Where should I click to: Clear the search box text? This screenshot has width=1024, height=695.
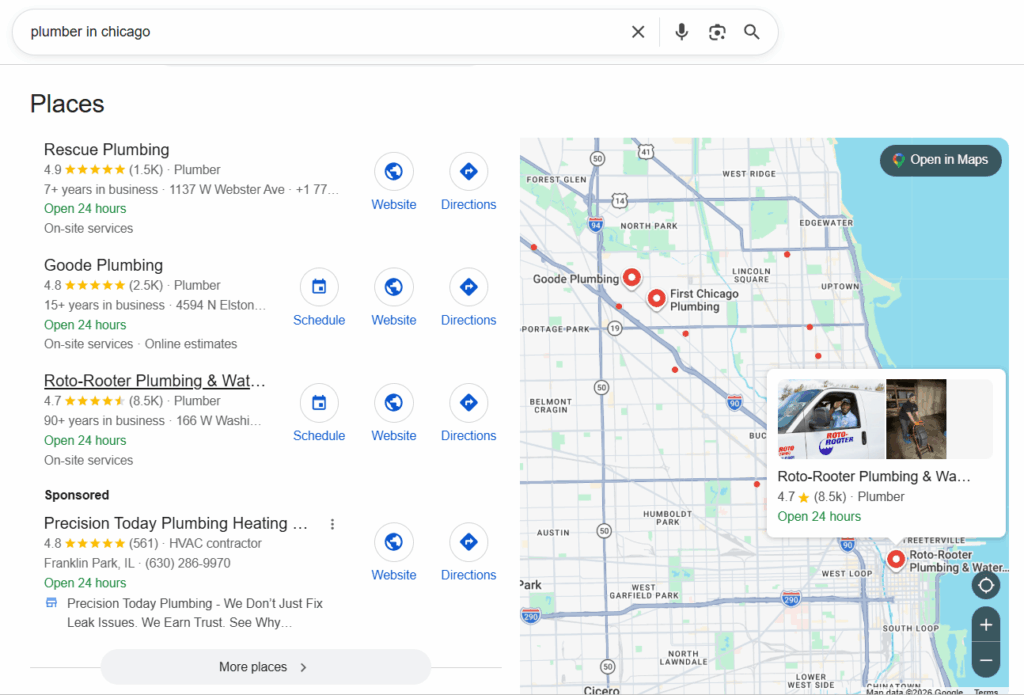(x=638, y=32)
